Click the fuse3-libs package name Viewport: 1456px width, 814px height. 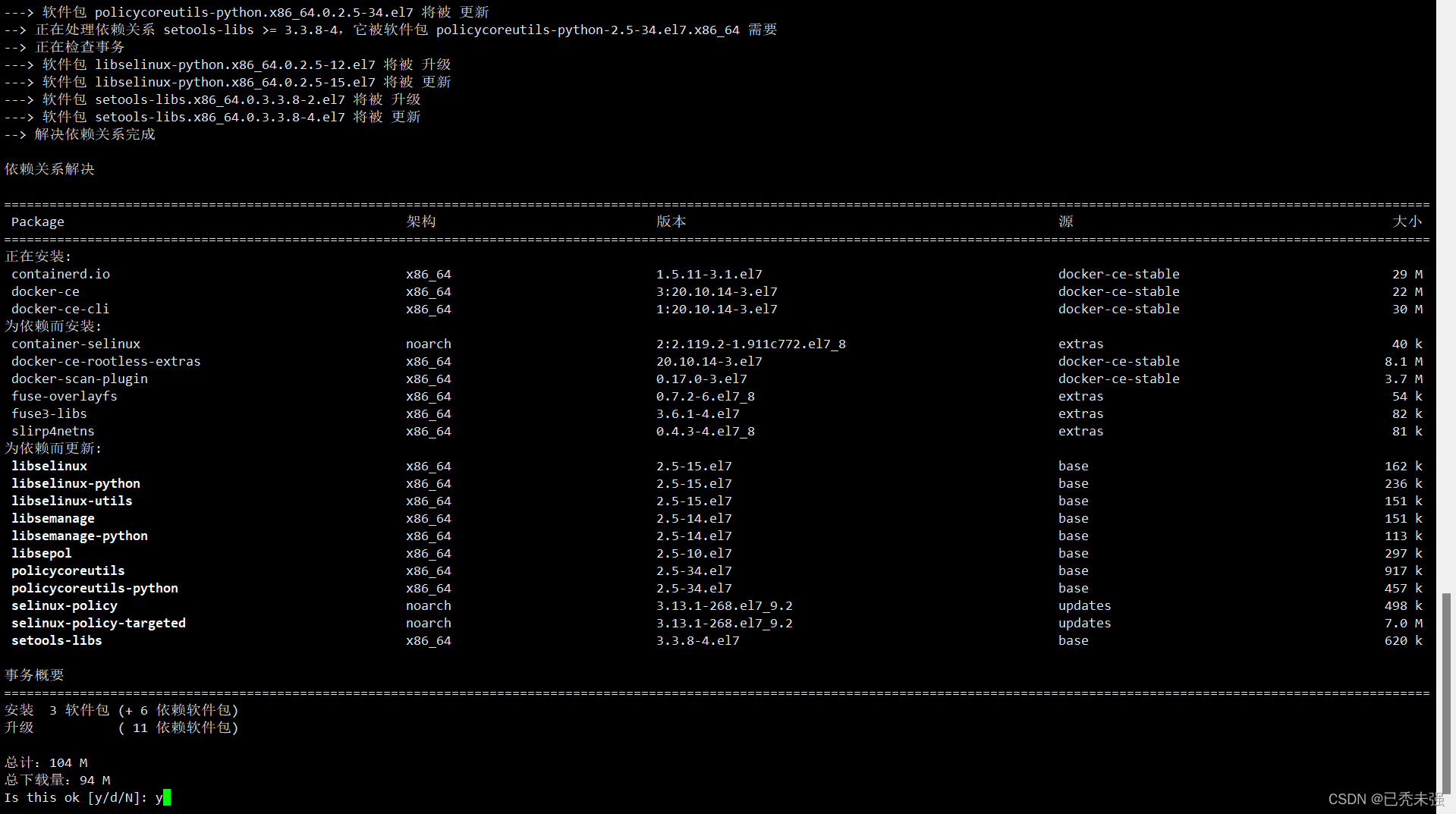coord(49,413)
